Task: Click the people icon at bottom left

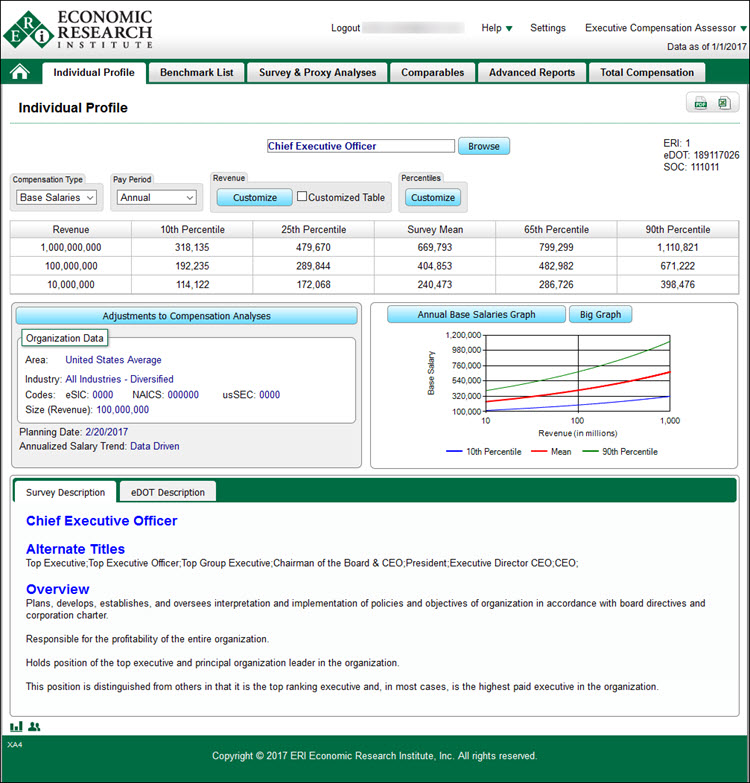Action: point(34,726)
